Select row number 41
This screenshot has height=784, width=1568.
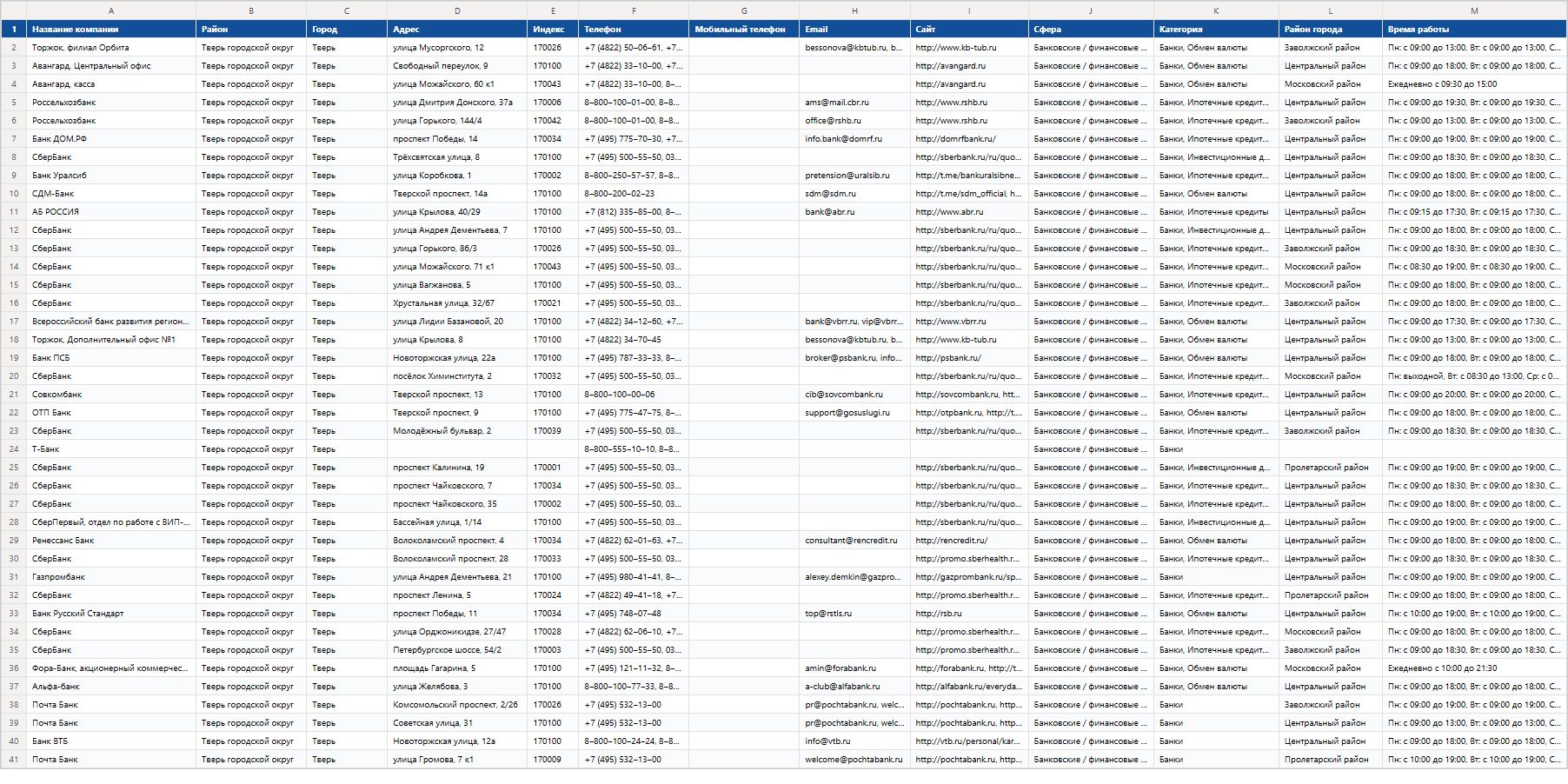point(14,760)
